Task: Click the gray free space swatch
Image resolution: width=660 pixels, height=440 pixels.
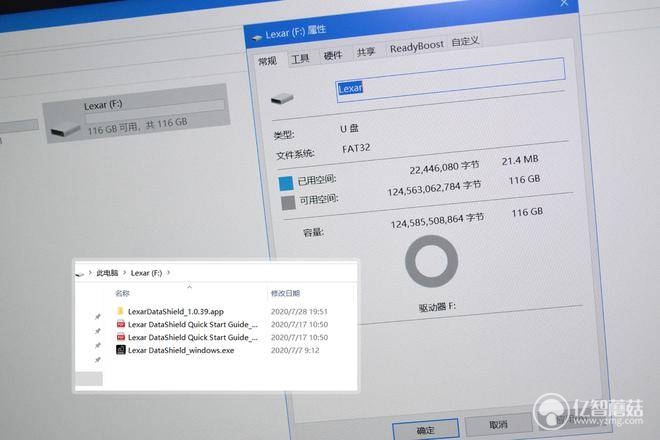Action: click(288, 203)
